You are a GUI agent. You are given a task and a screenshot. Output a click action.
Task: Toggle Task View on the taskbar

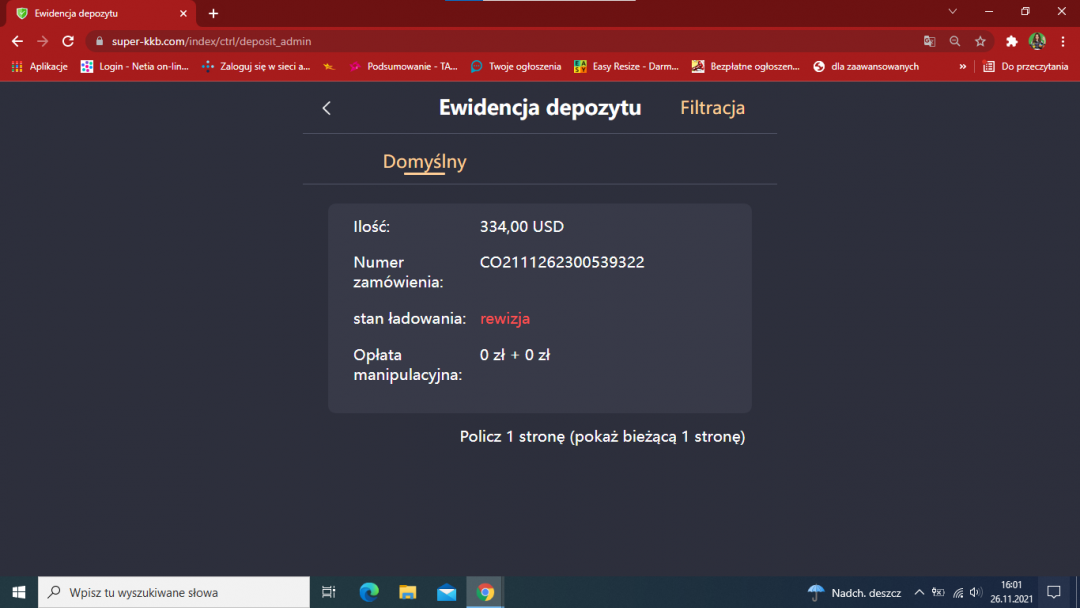click(x=328, y=592)
